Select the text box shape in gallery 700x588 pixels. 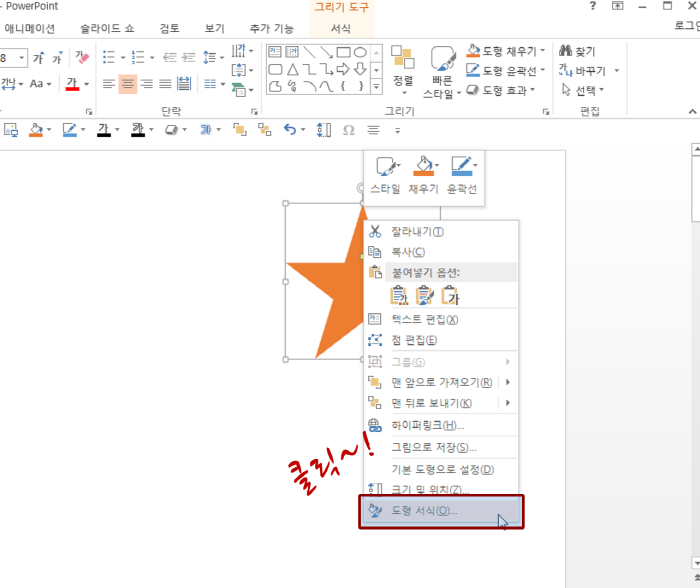275,52
